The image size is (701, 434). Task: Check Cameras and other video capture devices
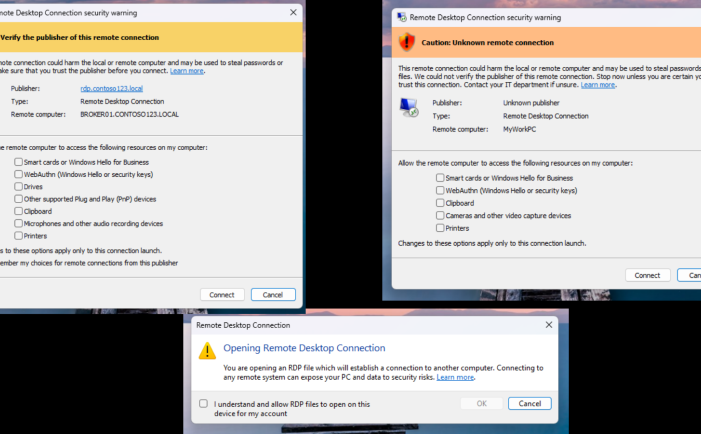click(440, 215)
